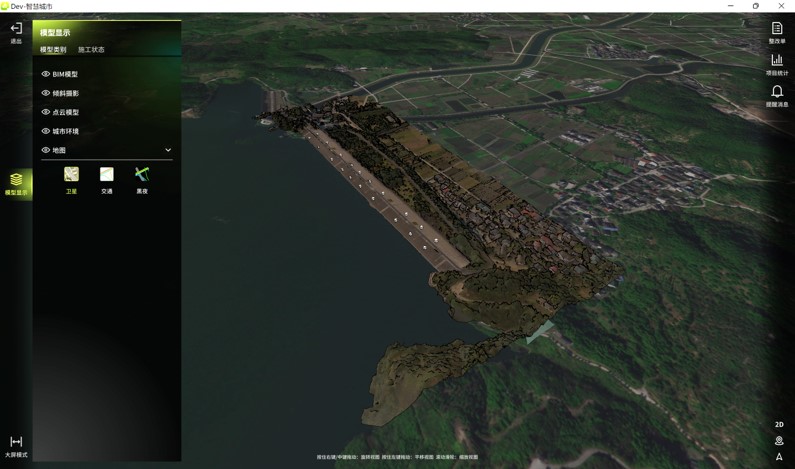Screen dimensions: 795x469
Task: Open 项目统计 bar chart icon
Action: point(777,61)
